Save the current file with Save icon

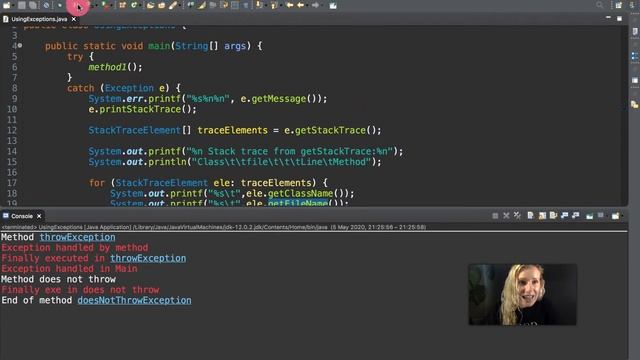click(22, 5)
